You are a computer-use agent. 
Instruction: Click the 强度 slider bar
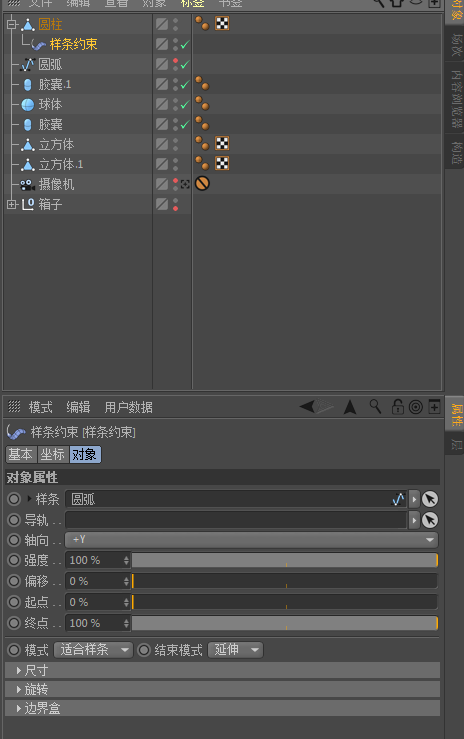pyautogui.click(x=285, y=560)
